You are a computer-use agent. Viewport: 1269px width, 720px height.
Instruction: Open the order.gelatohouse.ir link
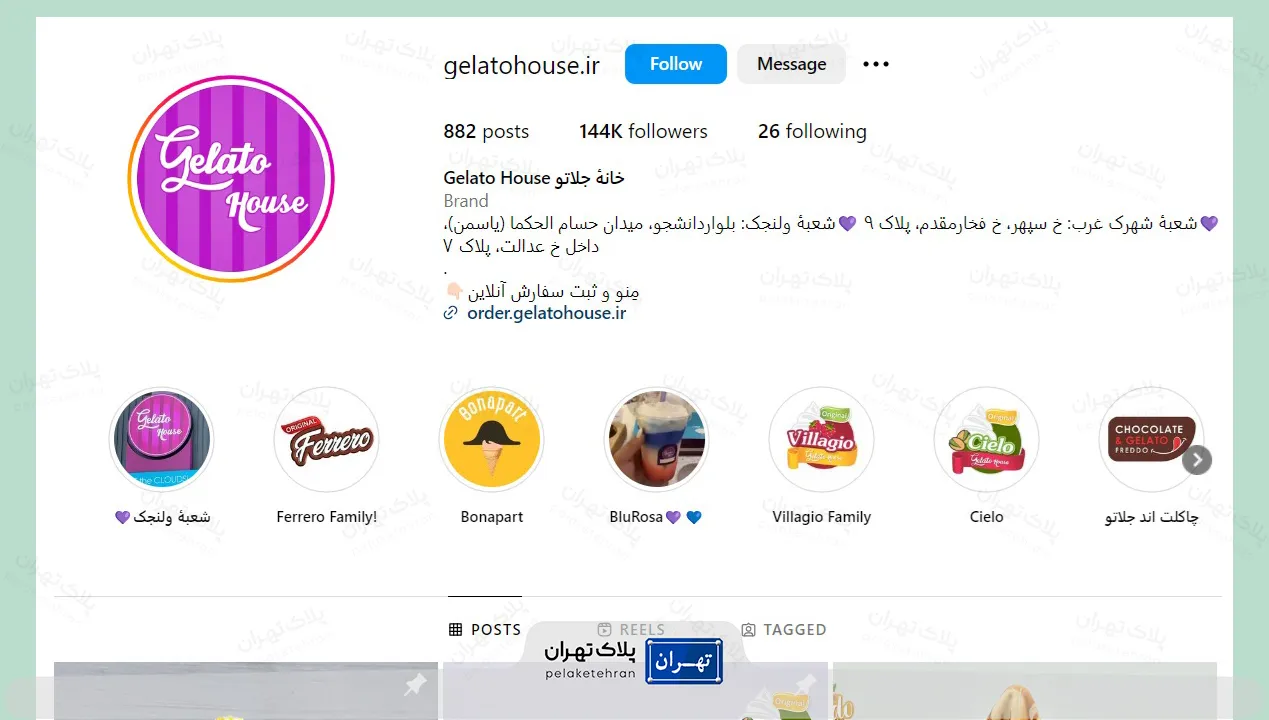(x=547, y=313)
